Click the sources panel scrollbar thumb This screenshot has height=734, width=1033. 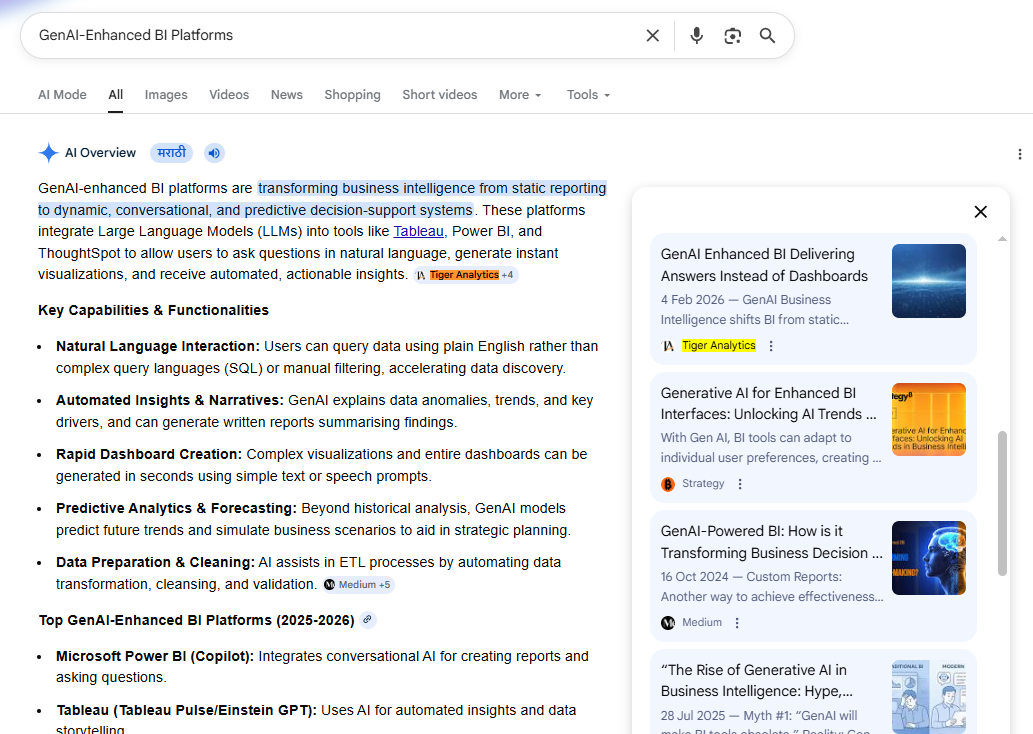1002,503
